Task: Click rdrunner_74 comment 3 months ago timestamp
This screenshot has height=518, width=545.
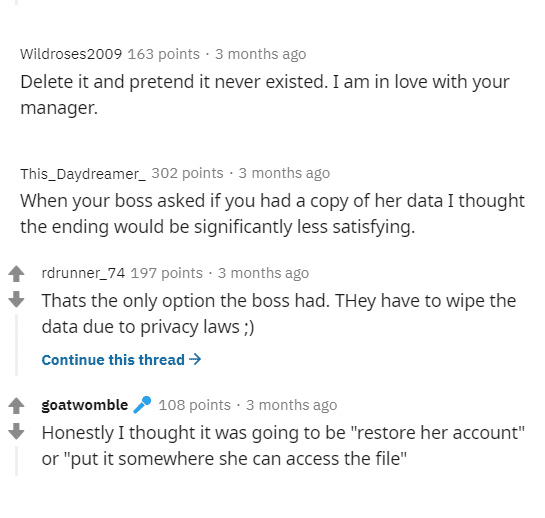Action: [263, 273]
